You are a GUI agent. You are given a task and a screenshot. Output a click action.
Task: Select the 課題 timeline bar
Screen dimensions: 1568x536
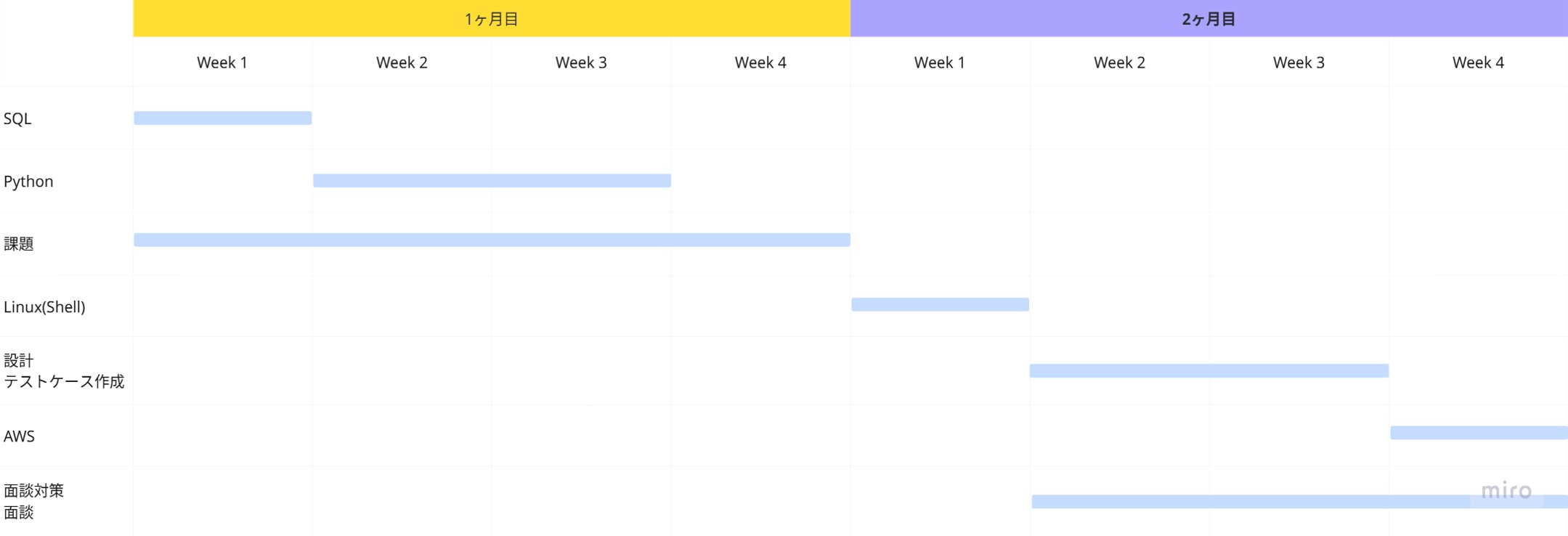pos(492,240)
